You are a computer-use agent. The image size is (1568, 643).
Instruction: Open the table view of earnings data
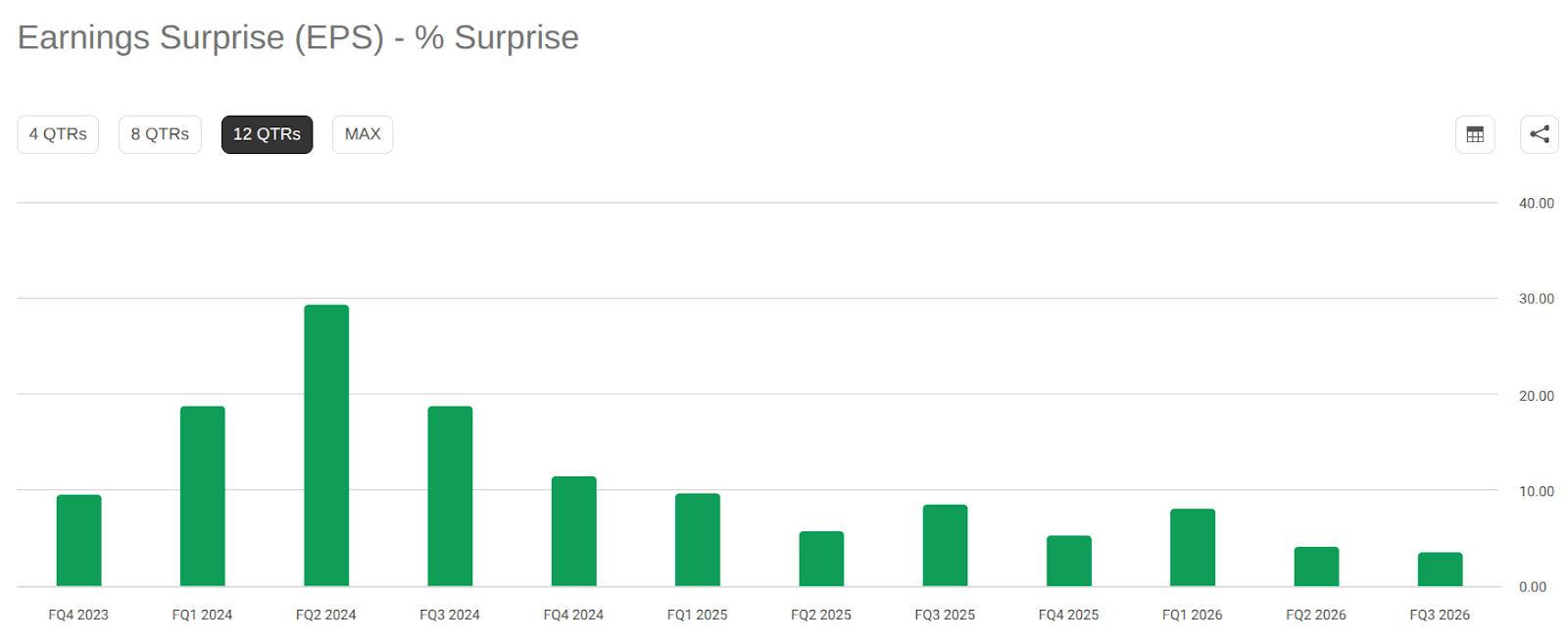(1474, 134)
